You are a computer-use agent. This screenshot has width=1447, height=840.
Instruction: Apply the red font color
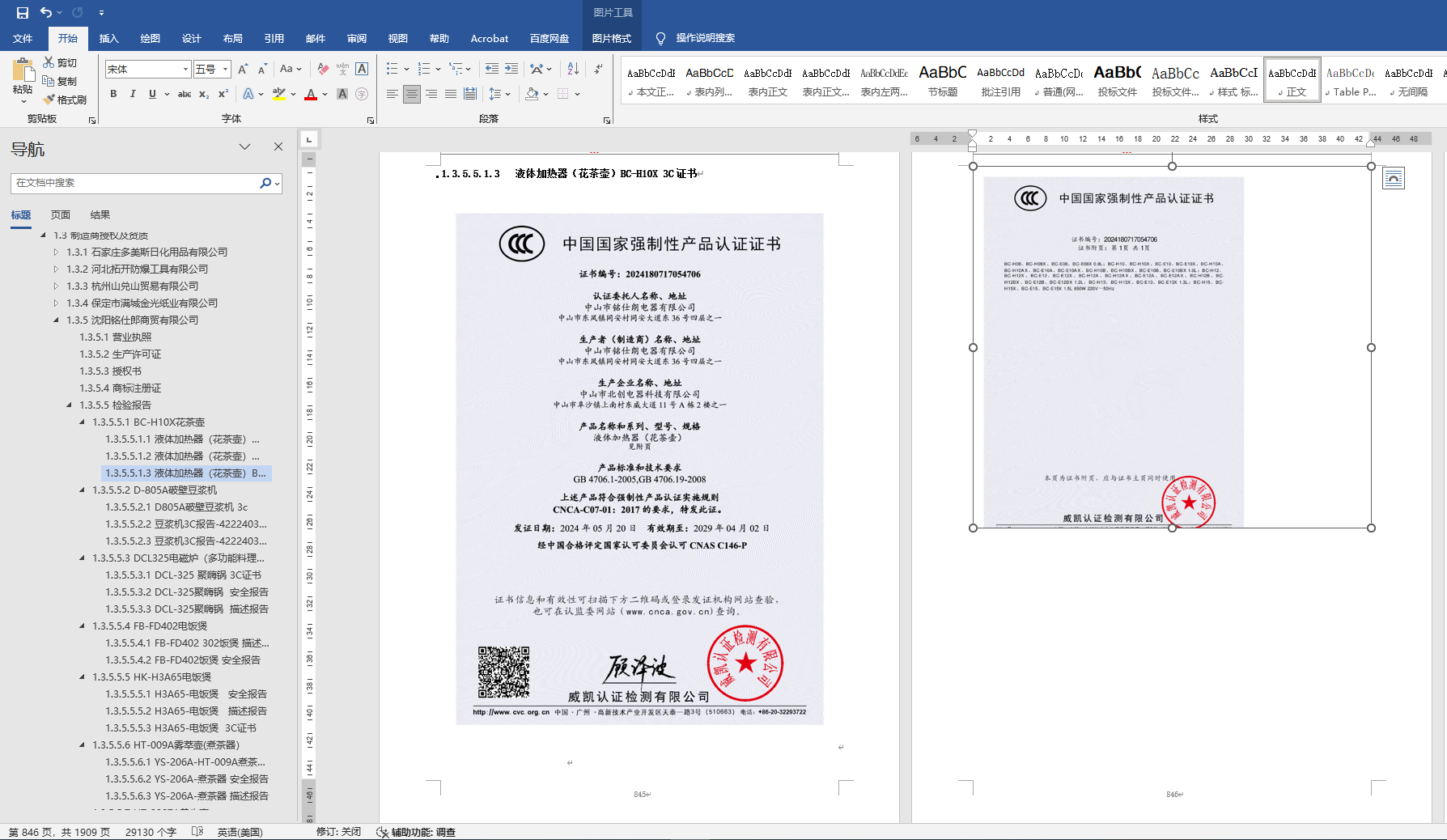[x=311, y=94]
